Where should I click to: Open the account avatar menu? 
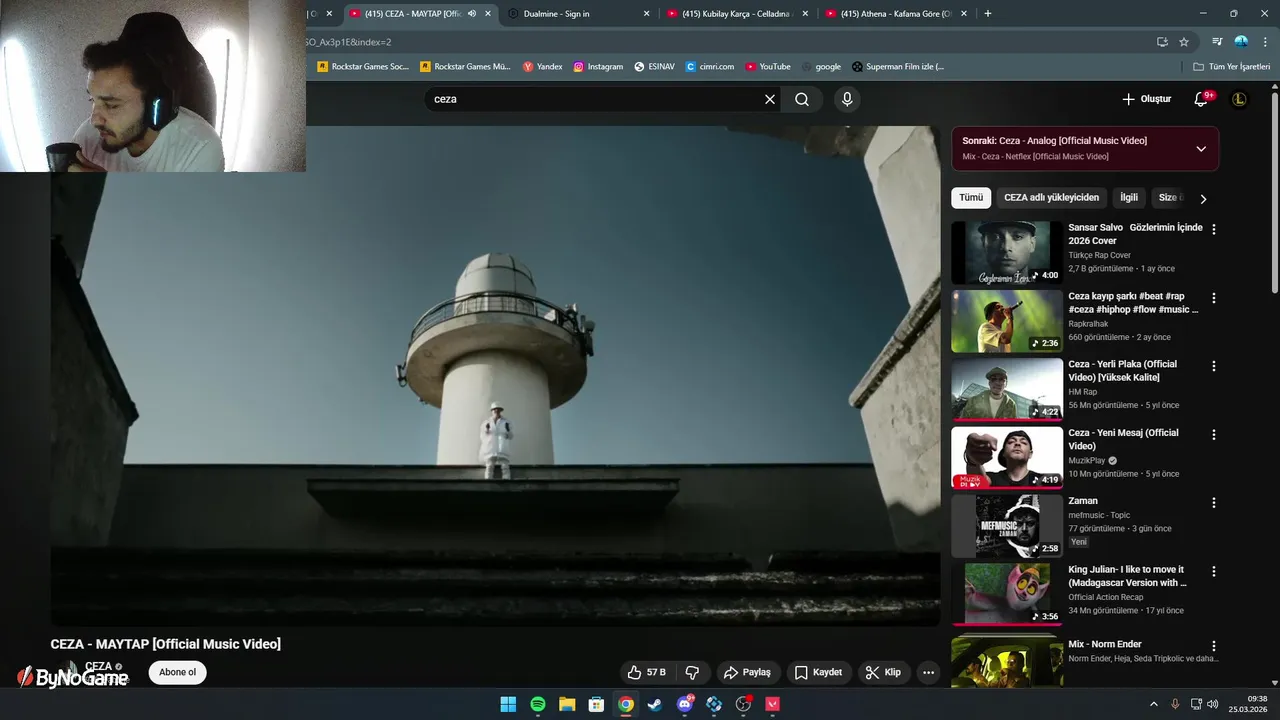click(x=1239, y=99)
